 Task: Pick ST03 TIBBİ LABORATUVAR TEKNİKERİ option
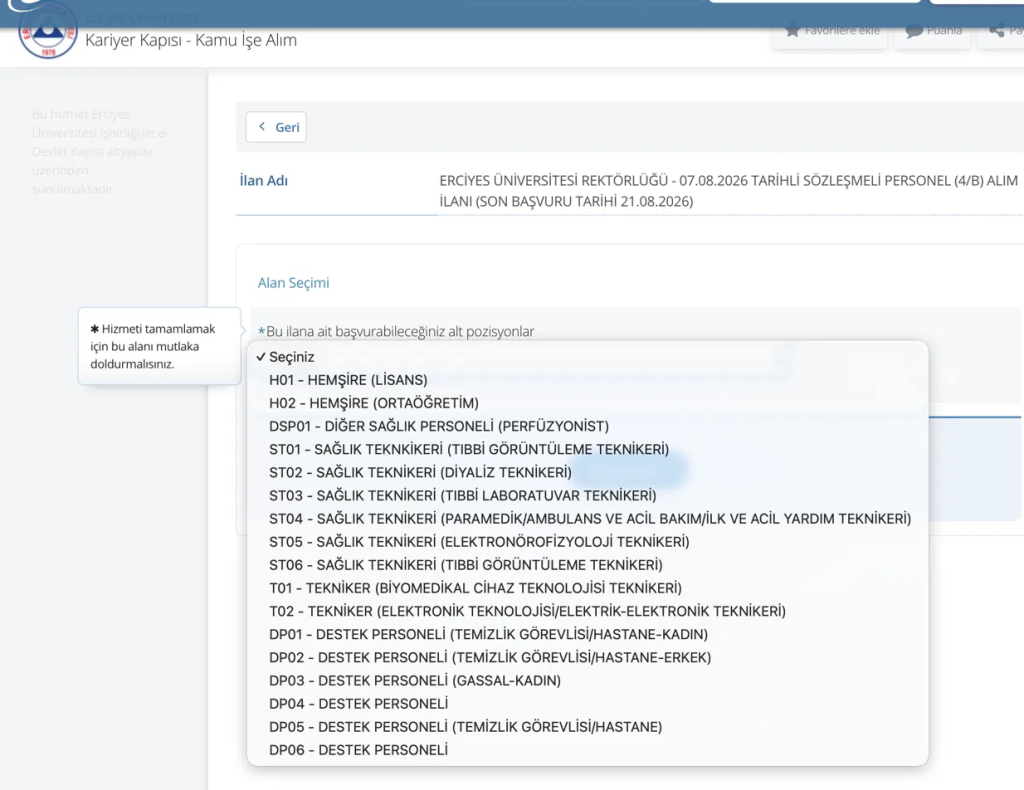[587, 496]
